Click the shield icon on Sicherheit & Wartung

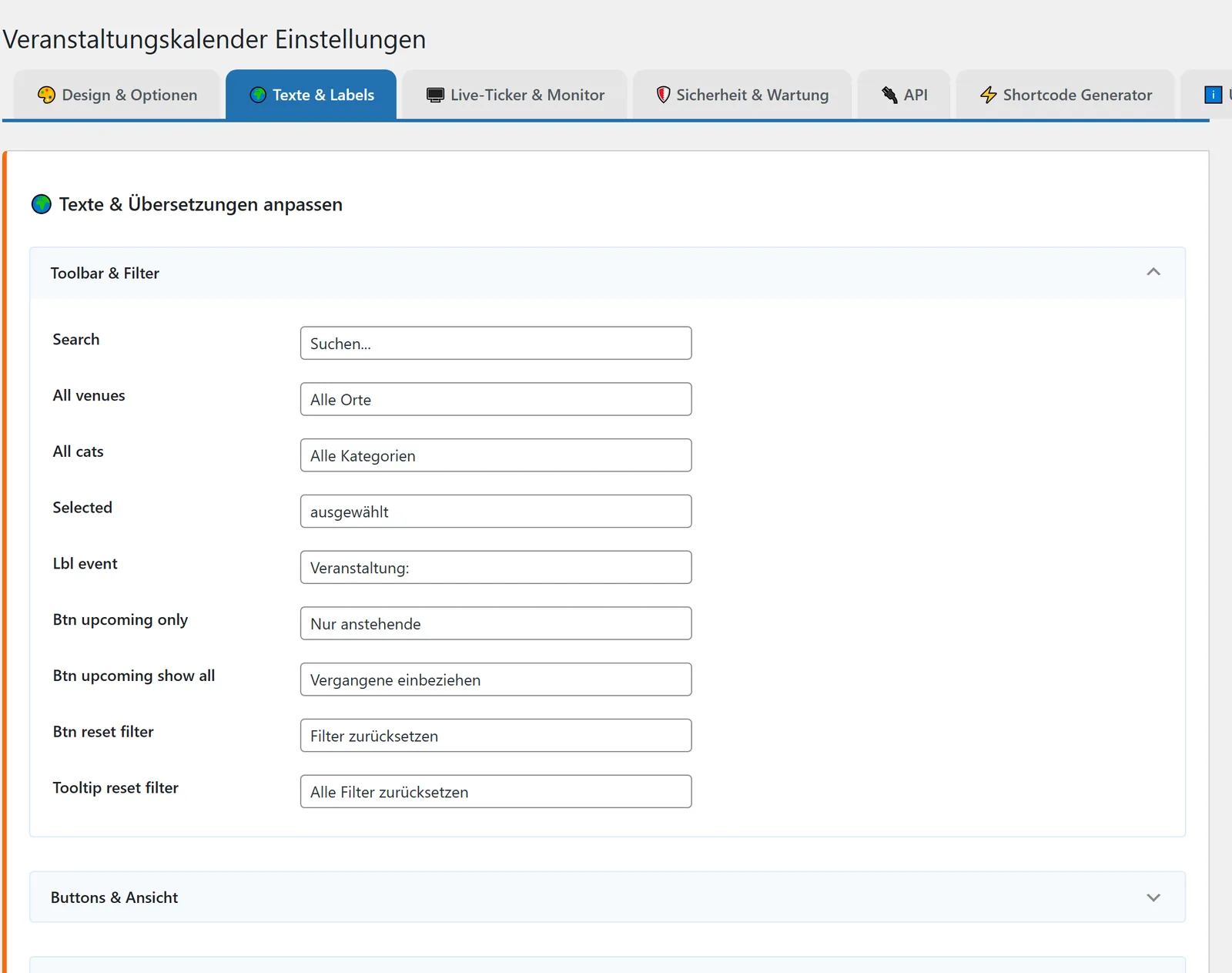click(x=663, y=95)
